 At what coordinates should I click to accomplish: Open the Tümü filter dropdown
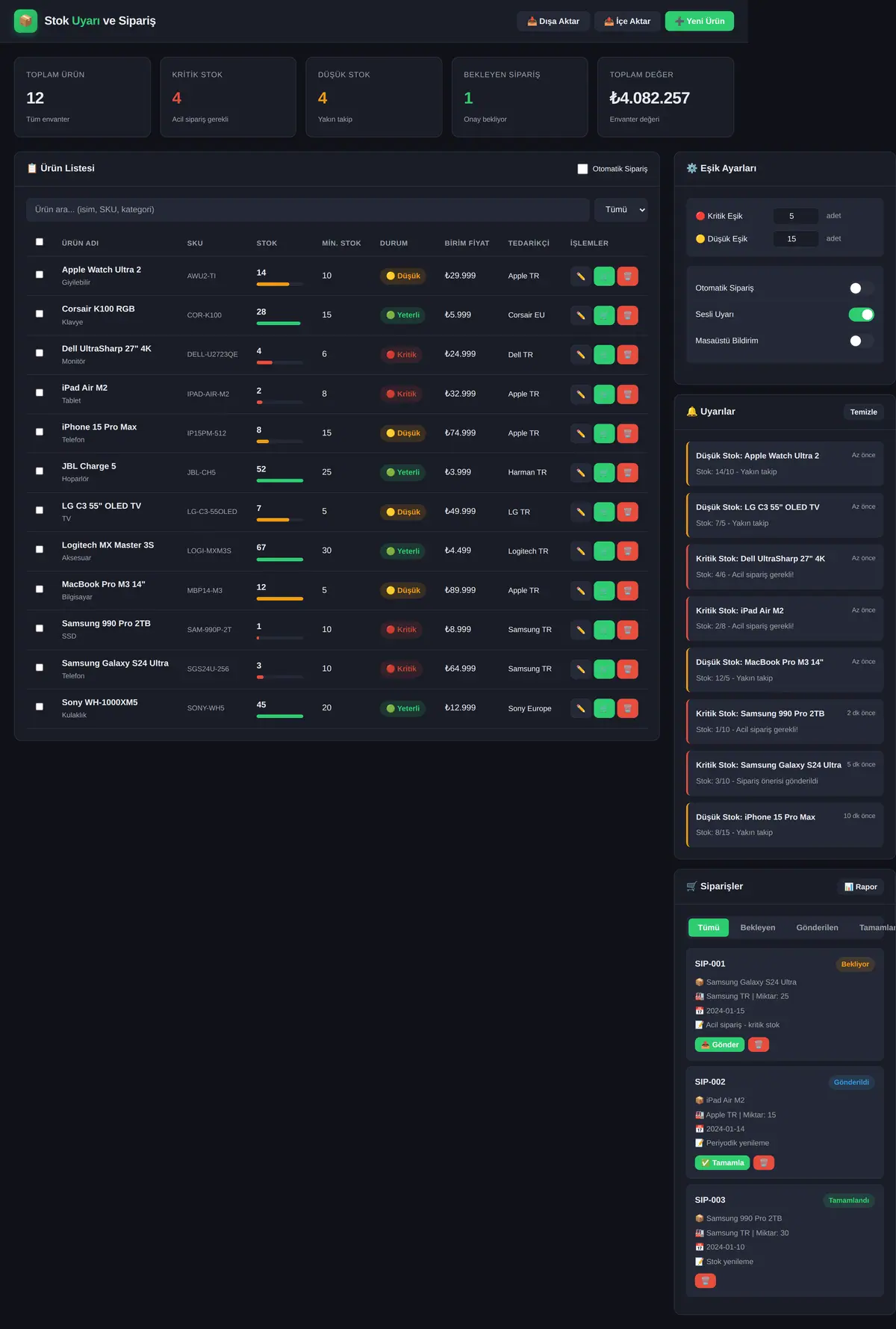point(621,210)
